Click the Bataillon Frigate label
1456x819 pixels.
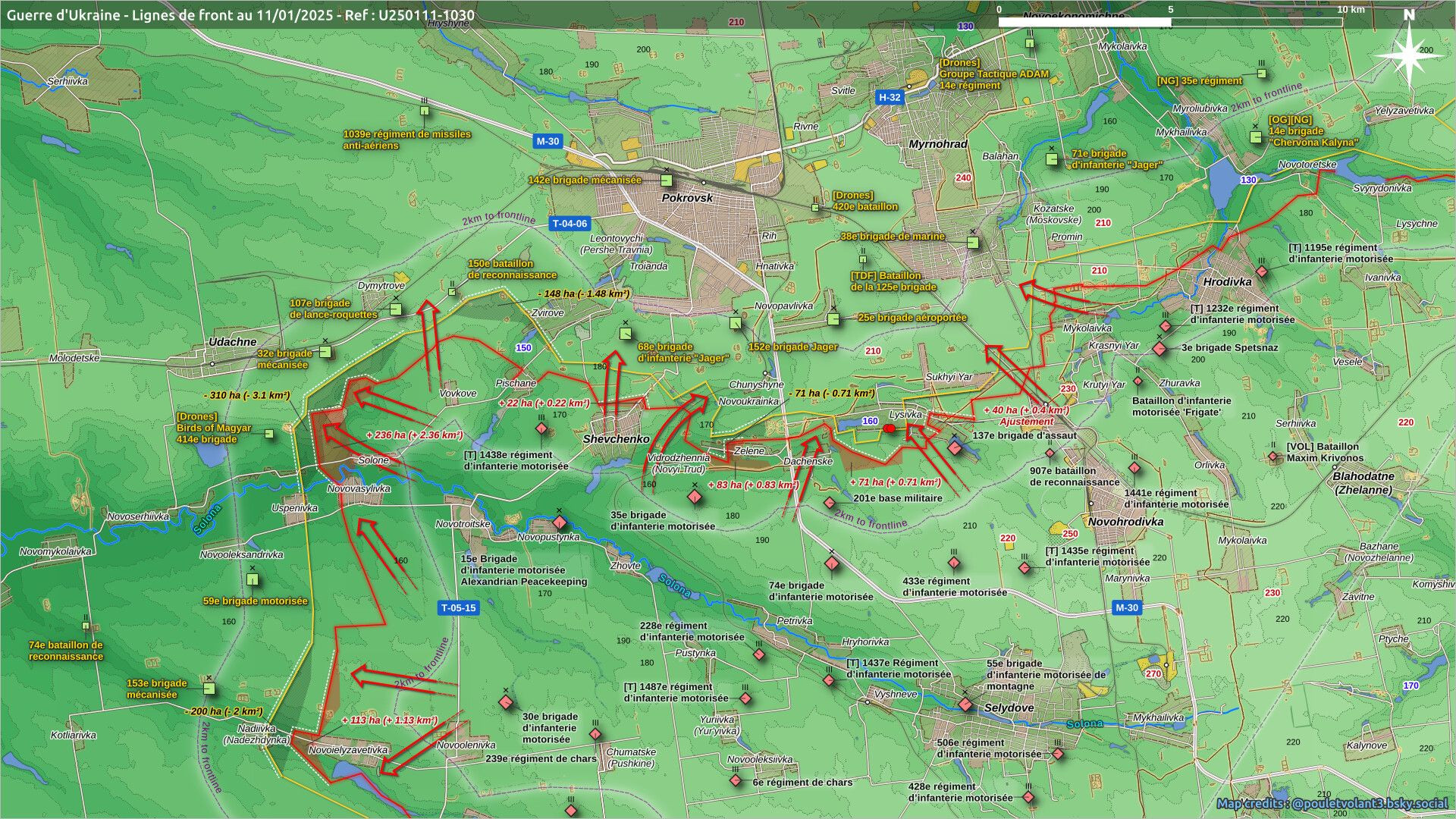pyautogui.click(x=1181, y=406)
